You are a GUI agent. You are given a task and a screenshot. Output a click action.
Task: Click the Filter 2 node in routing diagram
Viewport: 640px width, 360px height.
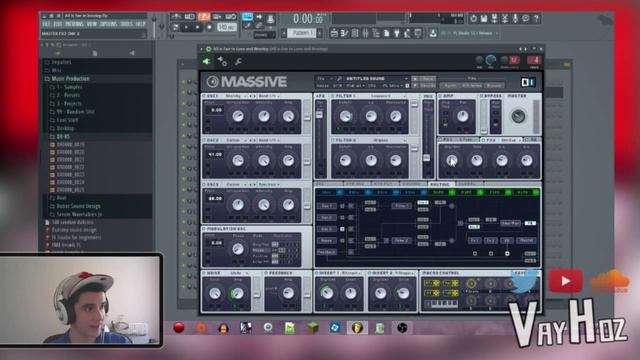tap(401, 241)
